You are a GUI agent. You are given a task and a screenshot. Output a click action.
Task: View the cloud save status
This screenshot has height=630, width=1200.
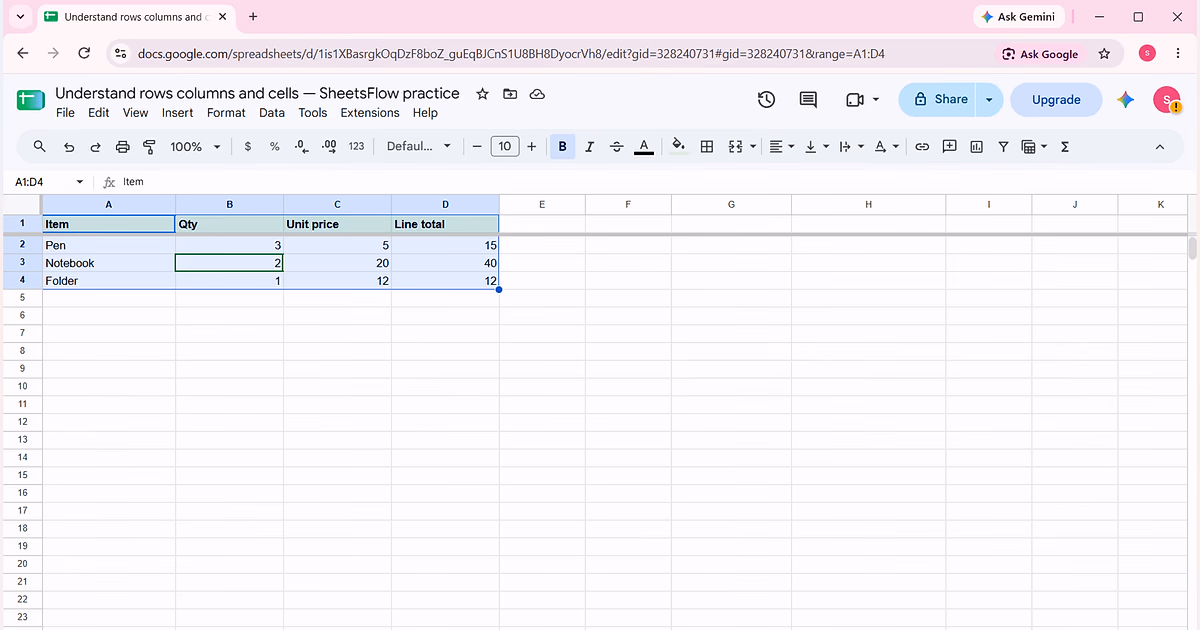tap(537, 93)
